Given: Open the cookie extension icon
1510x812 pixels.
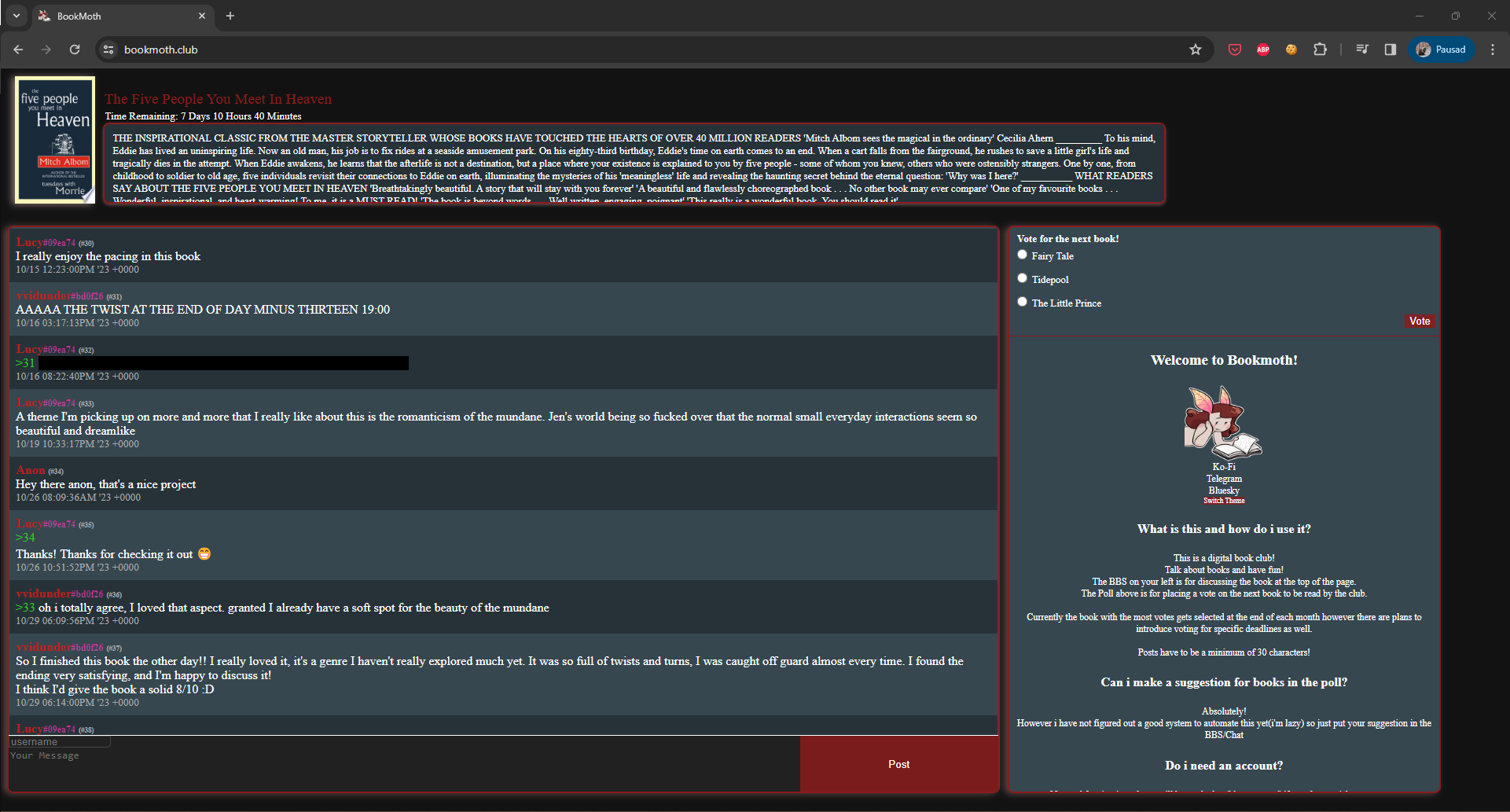Looking at the screenshot, I should (x=1291, y=50).
